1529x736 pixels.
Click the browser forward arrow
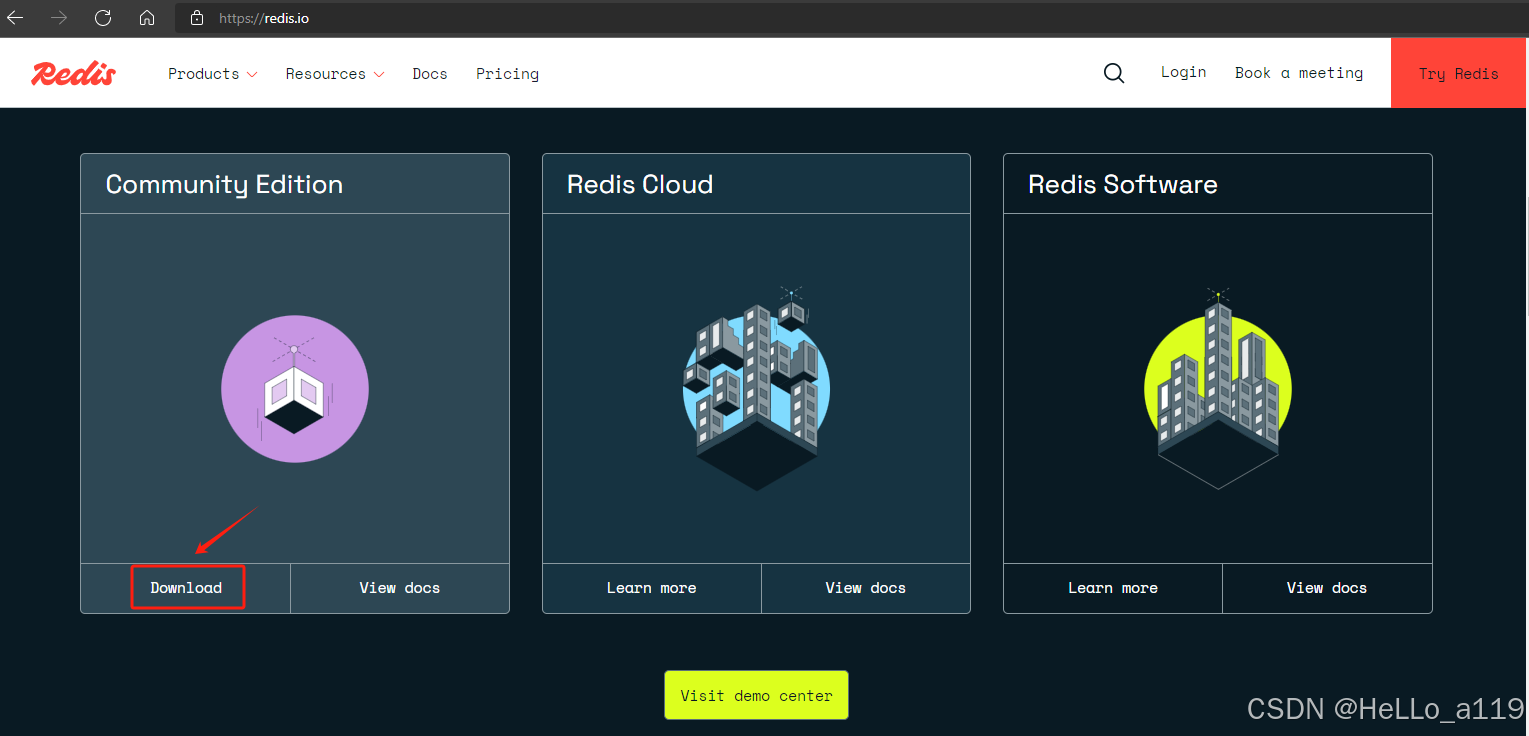59,18
